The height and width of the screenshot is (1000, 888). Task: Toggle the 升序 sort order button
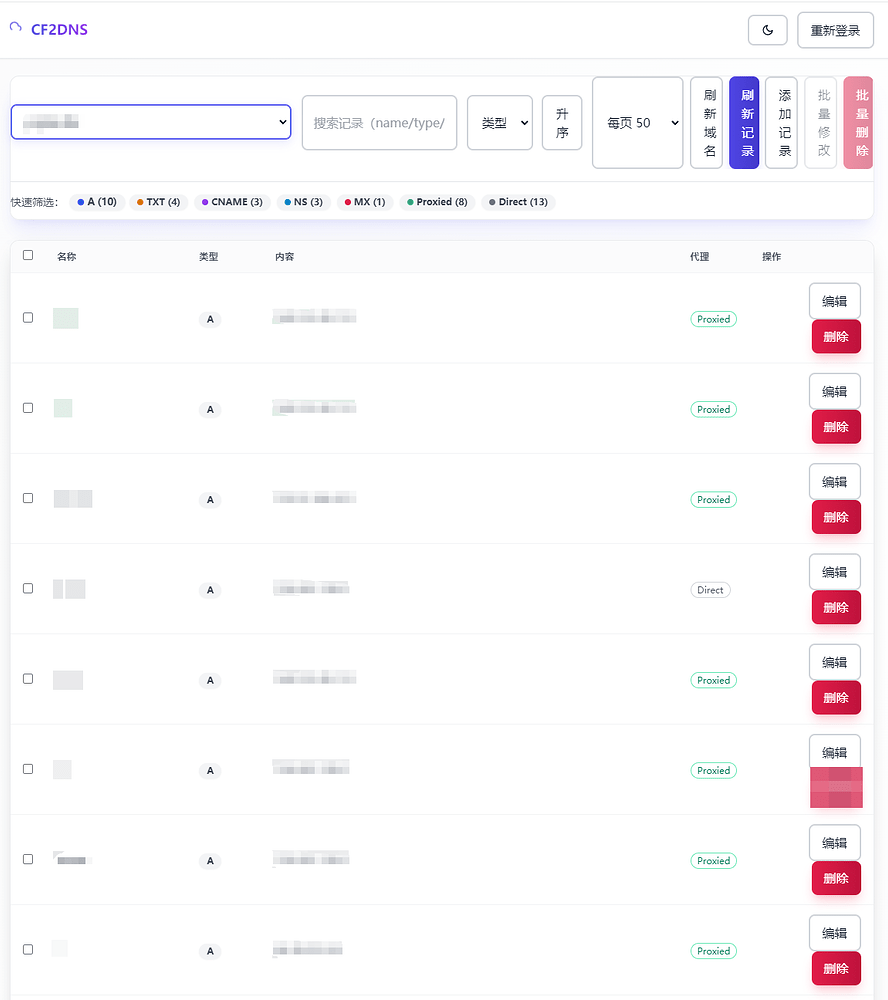562,122
